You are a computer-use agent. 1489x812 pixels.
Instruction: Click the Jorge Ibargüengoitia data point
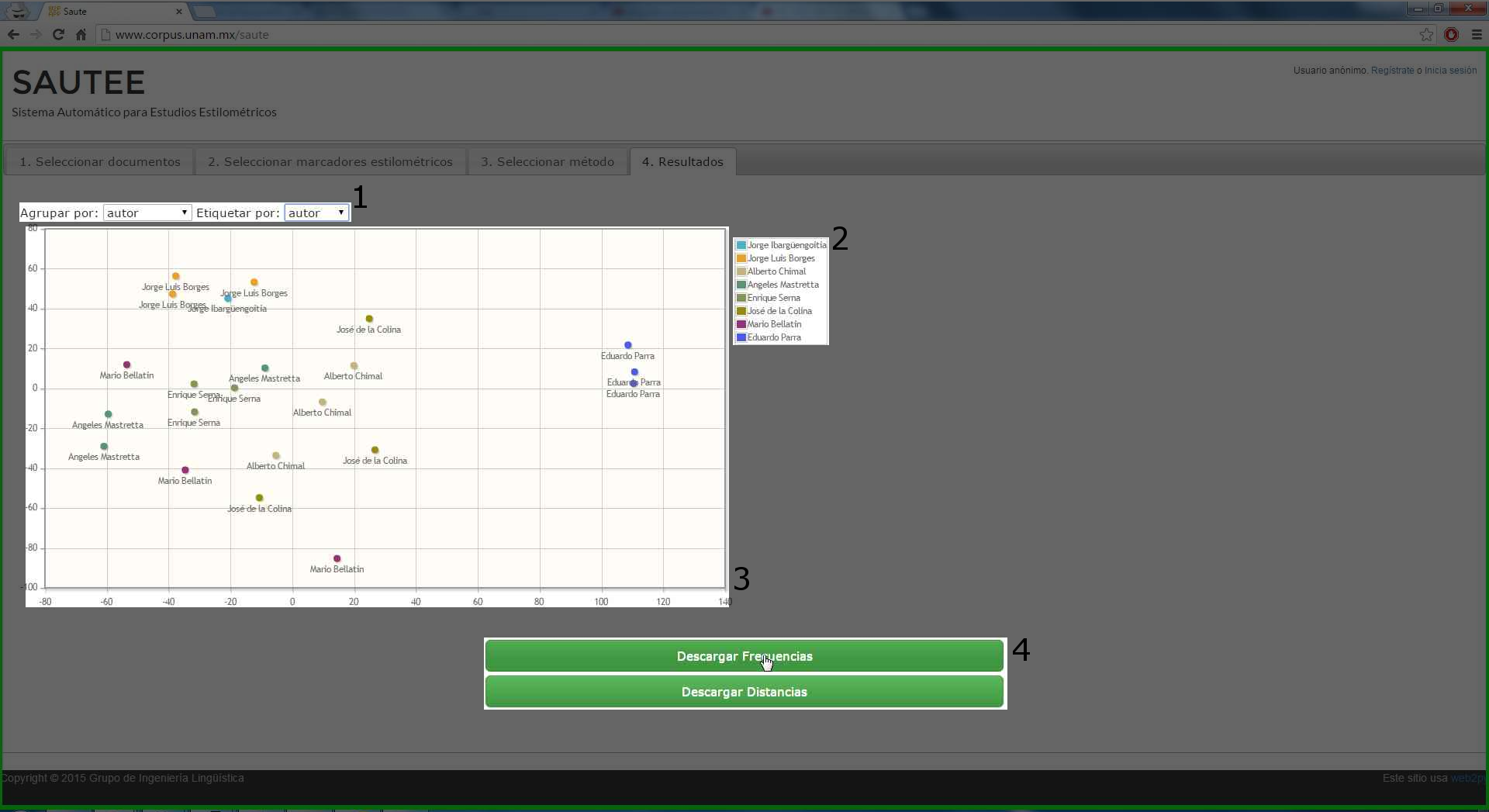[x=227, y=298]
